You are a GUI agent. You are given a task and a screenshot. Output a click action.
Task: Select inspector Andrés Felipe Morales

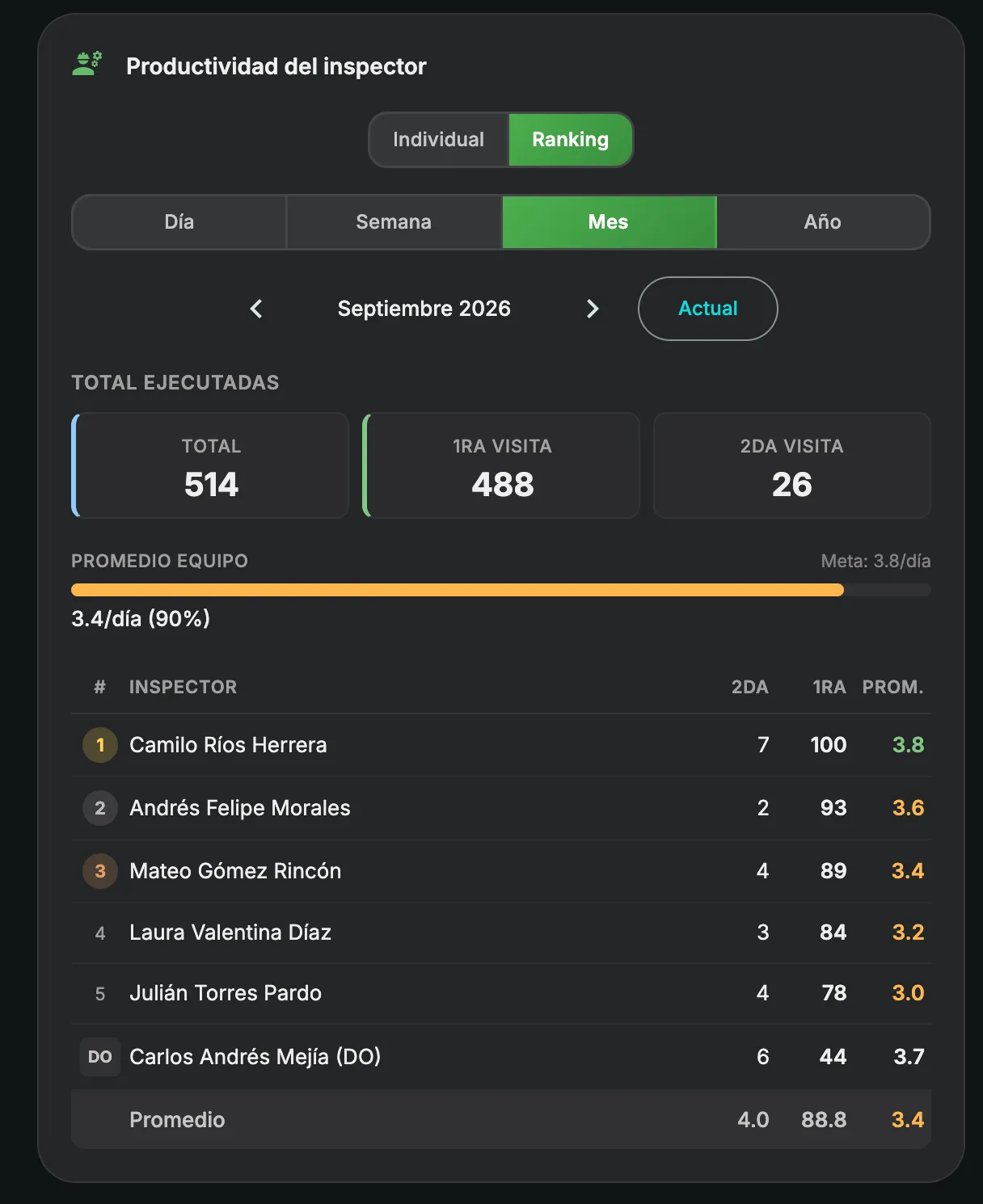(240, 808)
